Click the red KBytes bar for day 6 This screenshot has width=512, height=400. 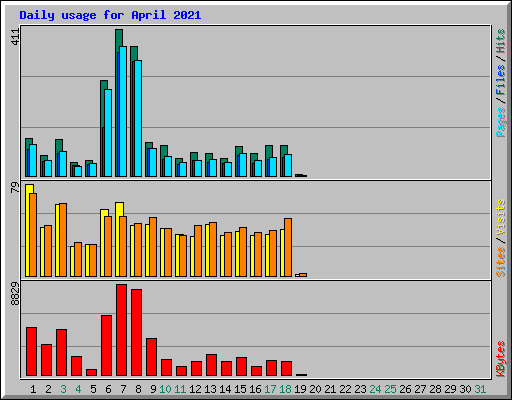click(x=106, y=346)
